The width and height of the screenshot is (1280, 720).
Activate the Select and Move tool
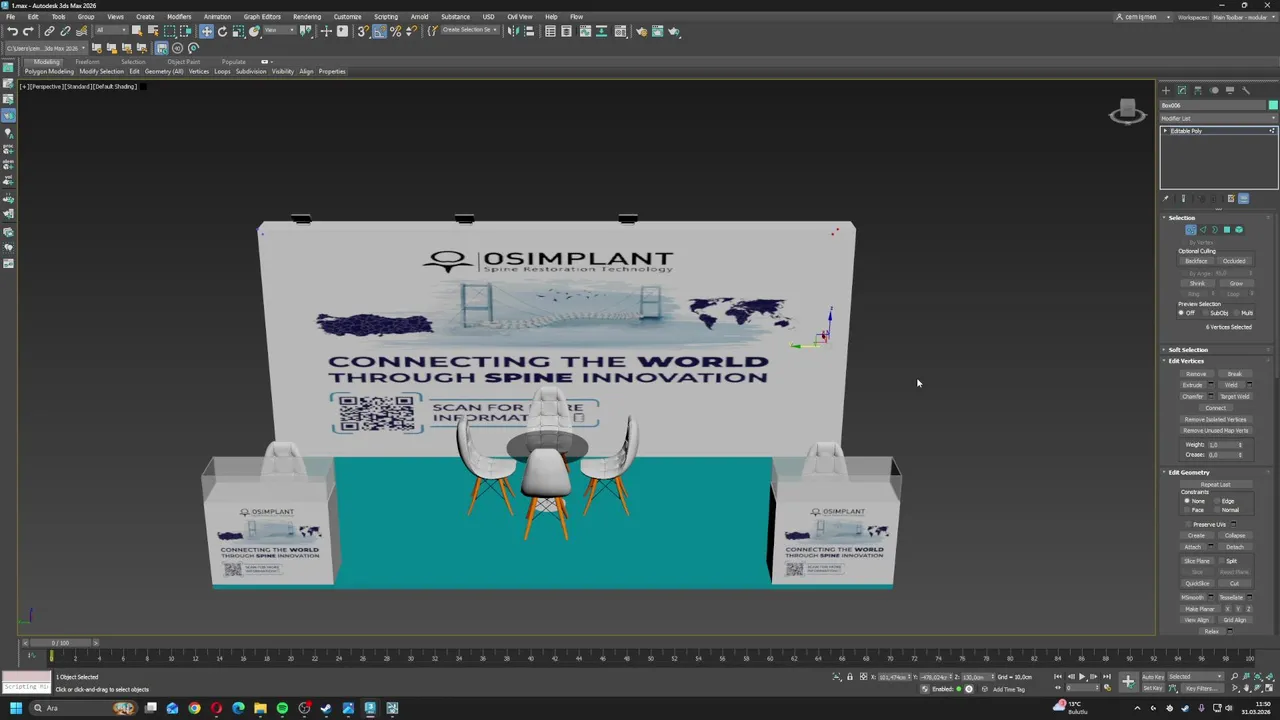tap(206, 31)
